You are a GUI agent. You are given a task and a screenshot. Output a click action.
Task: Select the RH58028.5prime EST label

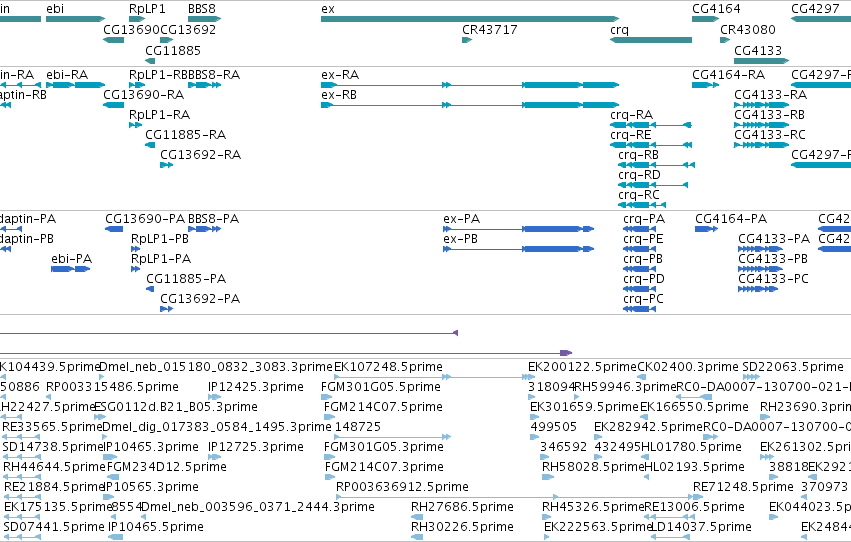coord(593,467)
